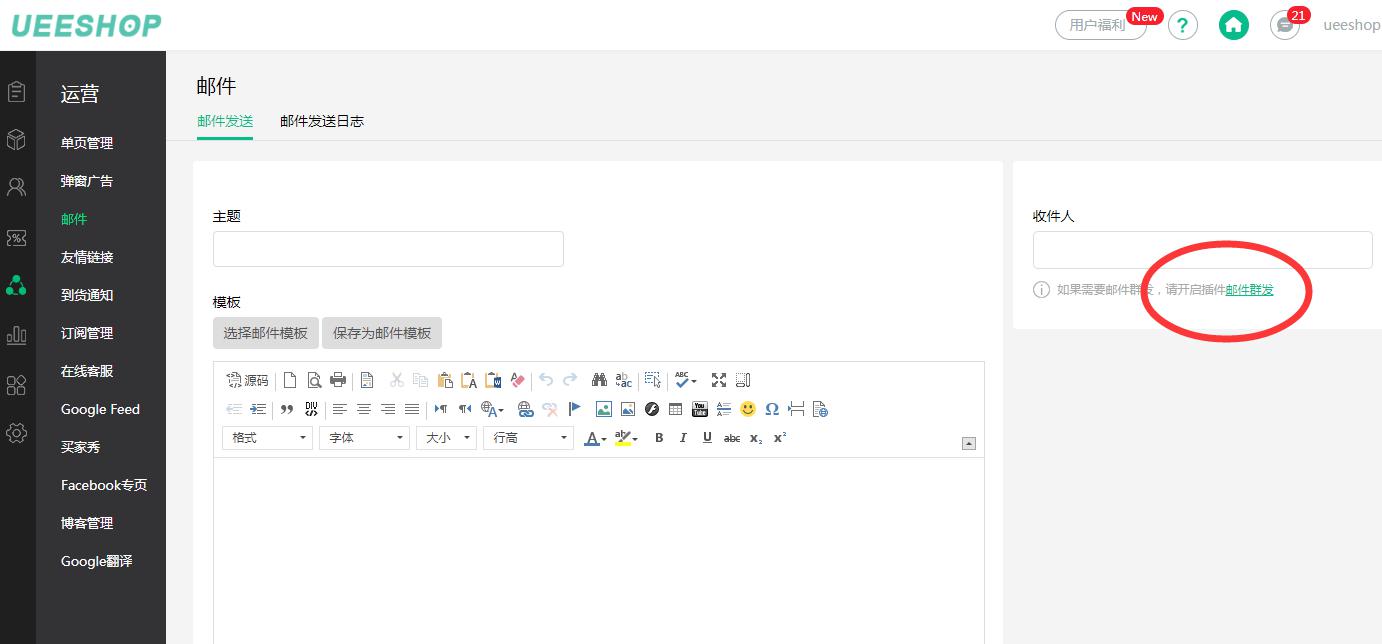Insert special character with Omega icon
Screen dimensions: 1382x644
(772, 409)
